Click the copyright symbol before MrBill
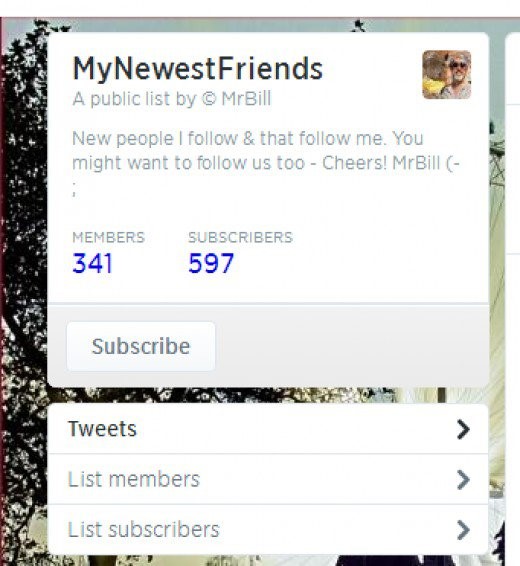 click(209, 99)
